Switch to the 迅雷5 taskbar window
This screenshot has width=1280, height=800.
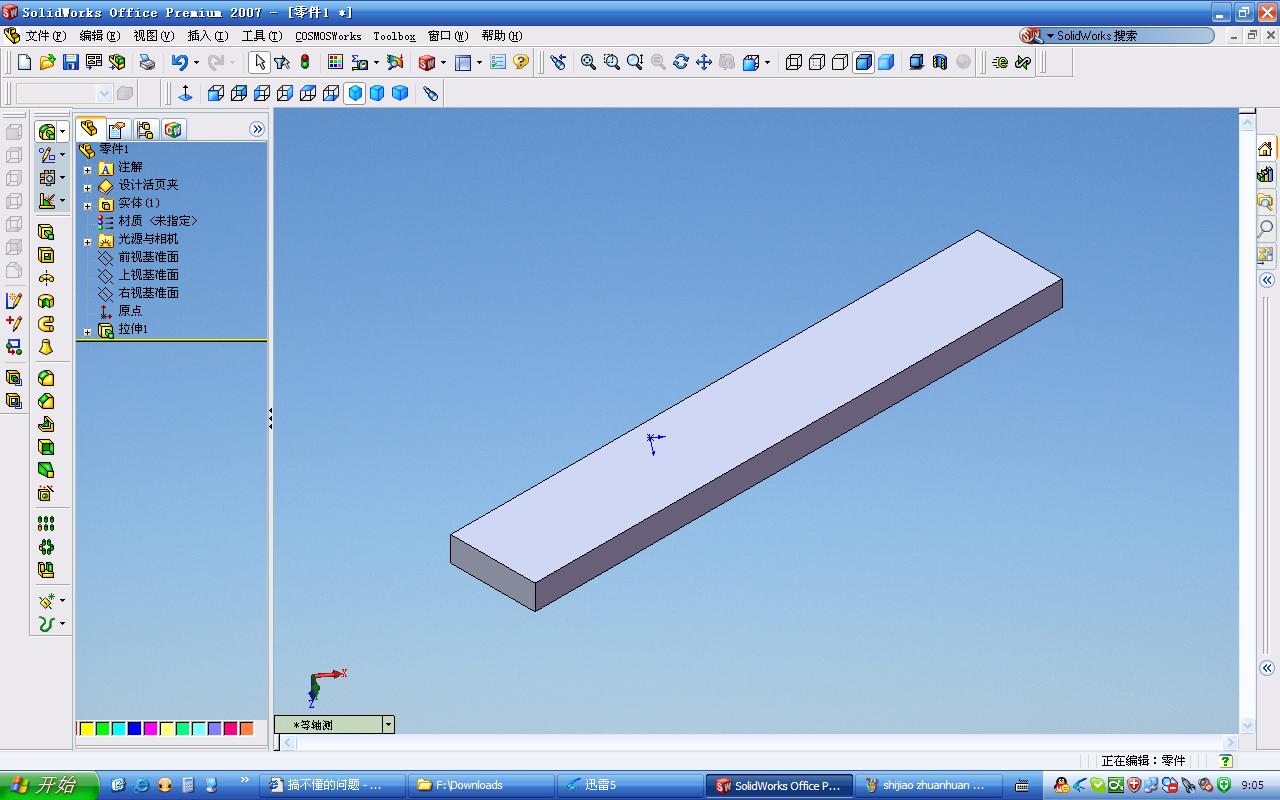tap(628, 785)
